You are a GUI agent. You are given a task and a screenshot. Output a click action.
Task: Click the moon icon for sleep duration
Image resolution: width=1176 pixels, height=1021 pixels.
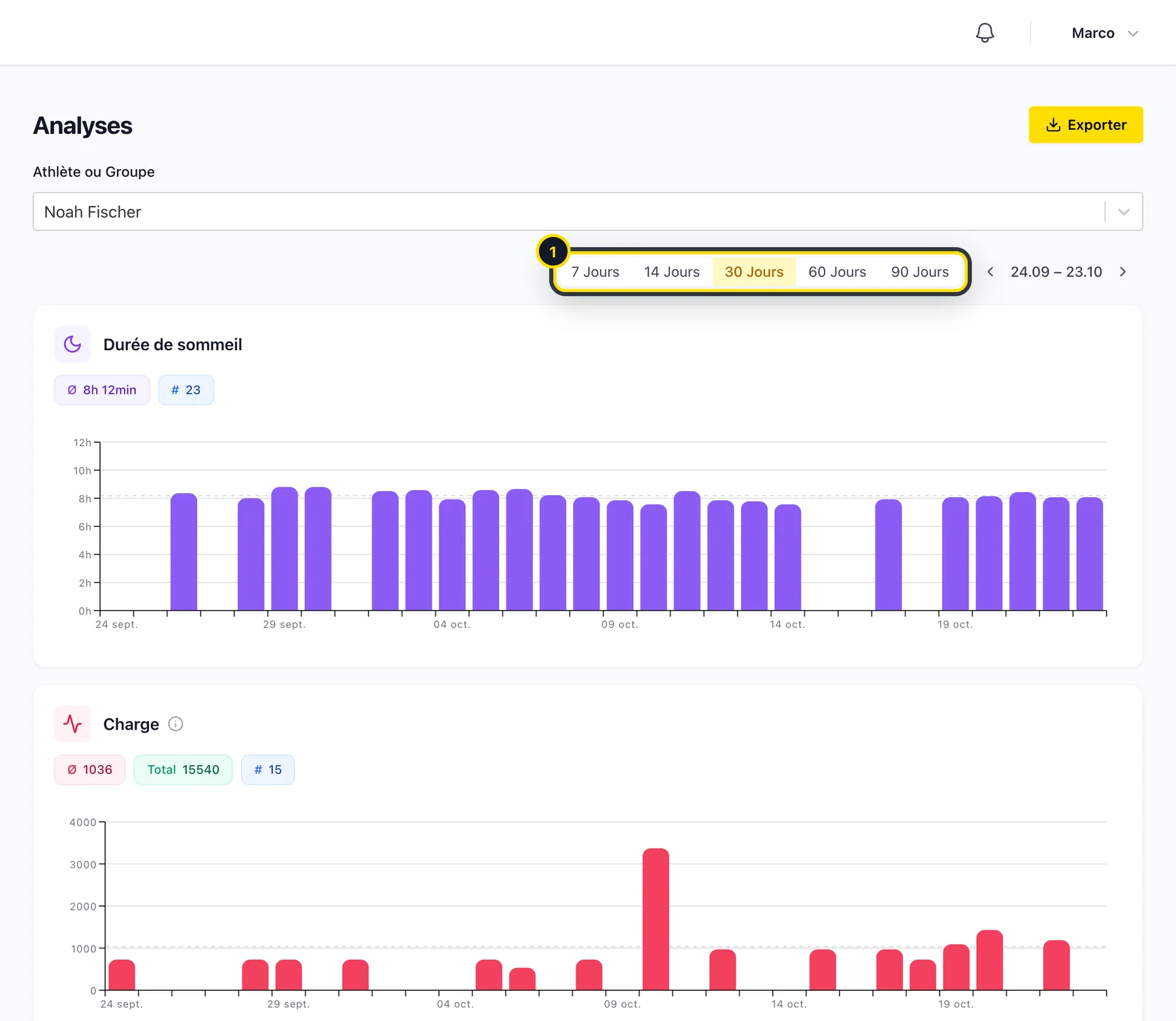point(73,344)
